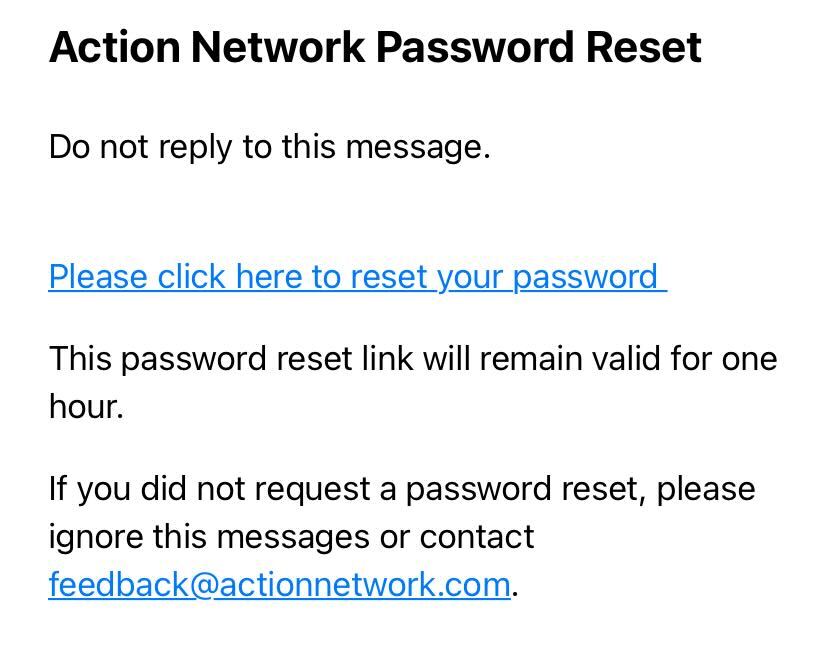
Task: Click the "If you did not request" line
Action: tap(402, 489)
